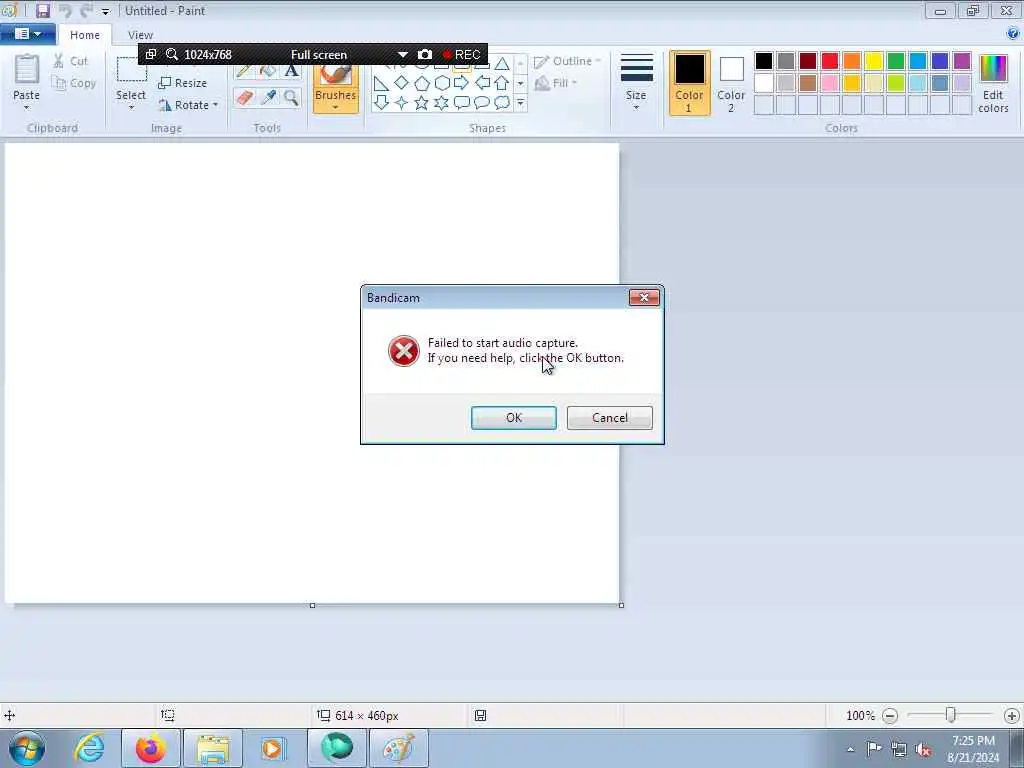Open the Resize option
Image resolution: width=1024 pixels, height=768 pixels.
click(x=183, y=83)
